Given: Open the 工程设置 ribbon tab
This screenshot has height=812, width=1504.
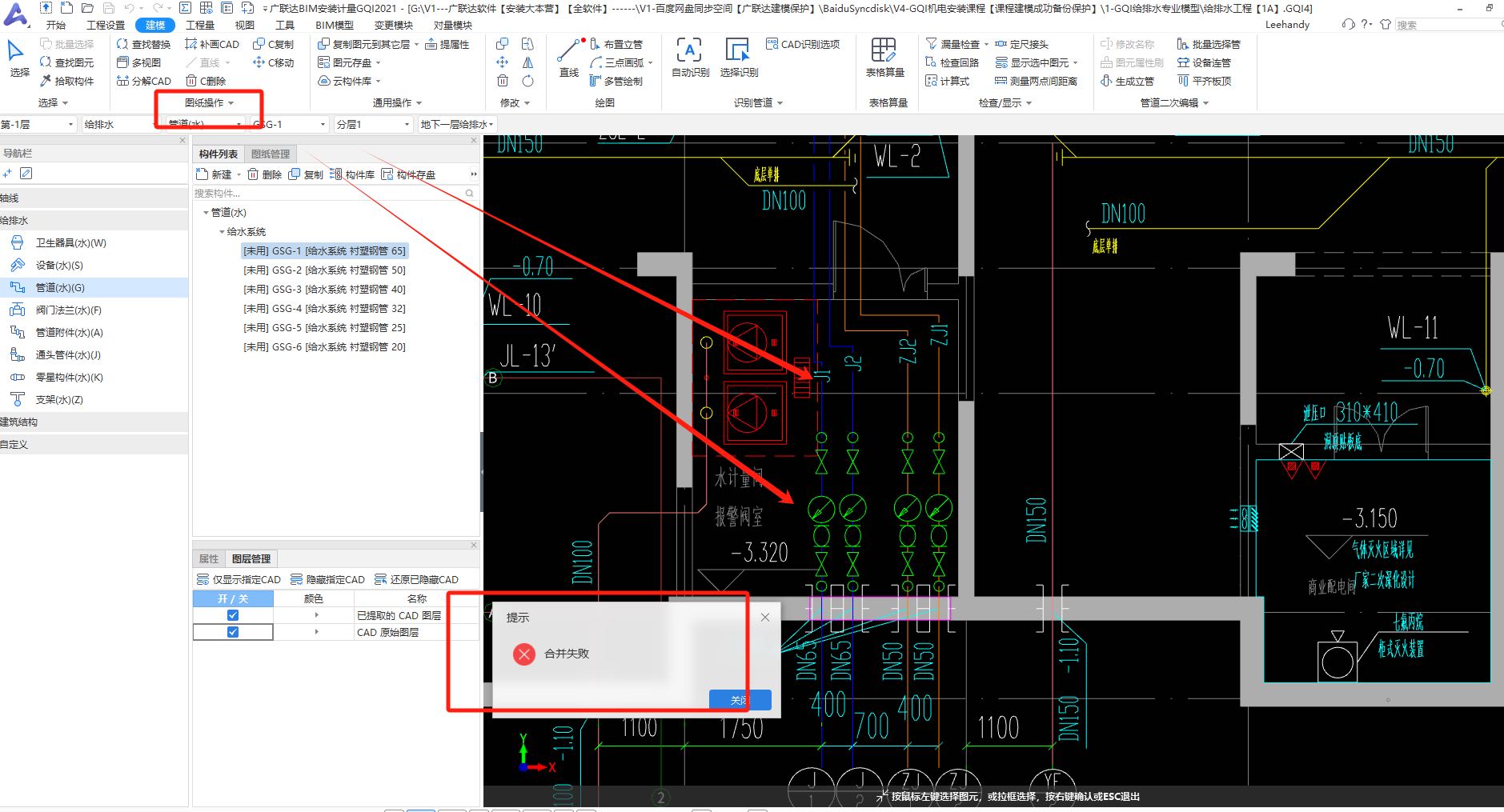Looking at the screenshot, I should click(x=106, y=25).
